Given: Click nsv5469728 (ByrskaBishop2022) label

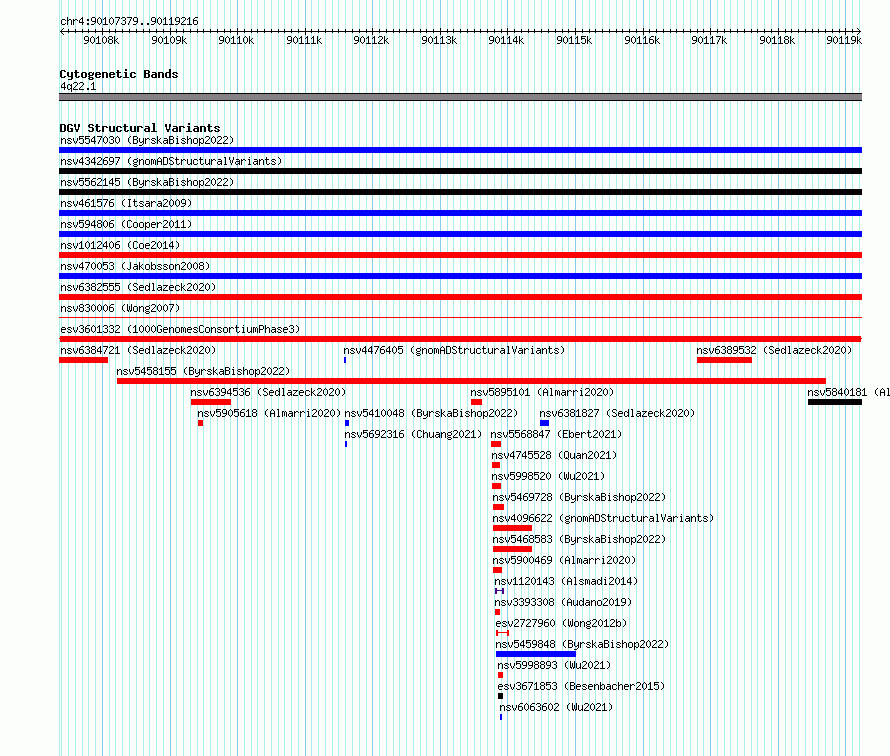Looking at the screenshot, I should point(580,497).
